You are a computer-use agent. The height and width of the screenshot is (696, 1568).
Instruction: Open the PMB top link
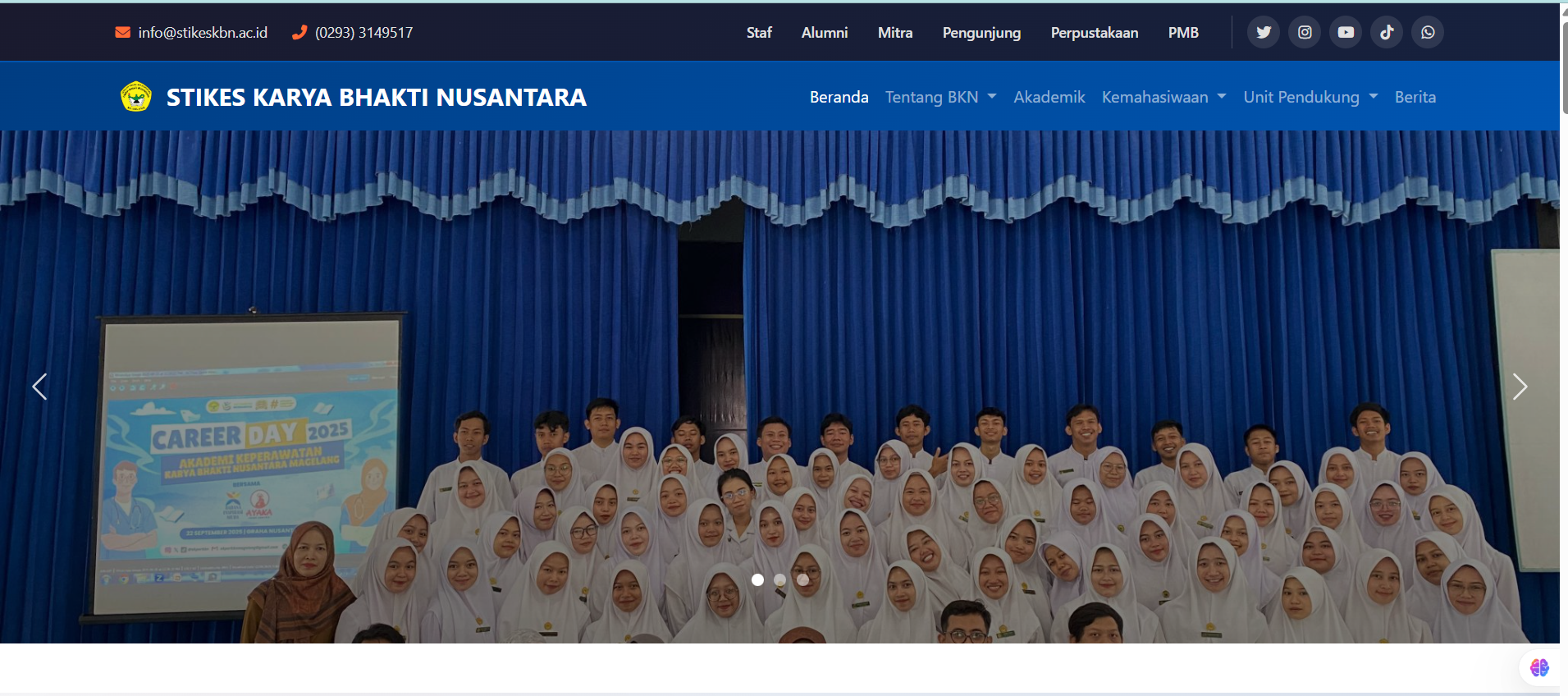[x=1183, y=33]
